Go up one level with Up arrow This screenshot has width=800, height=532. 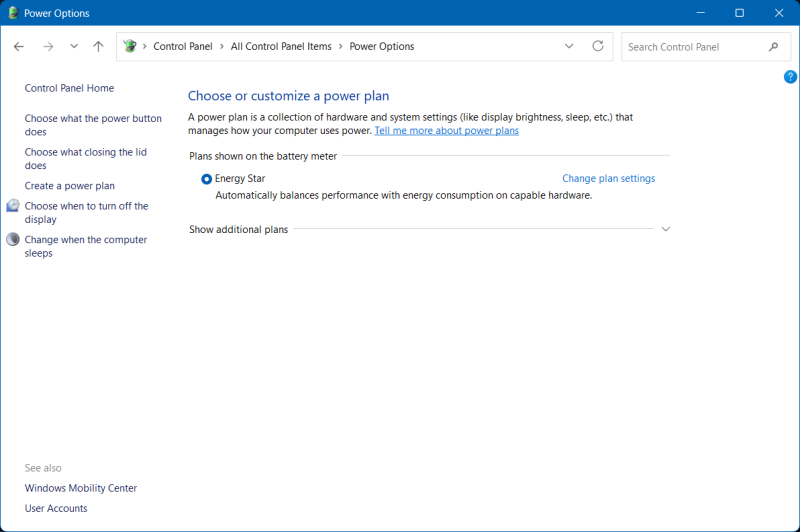coord(98,47)
